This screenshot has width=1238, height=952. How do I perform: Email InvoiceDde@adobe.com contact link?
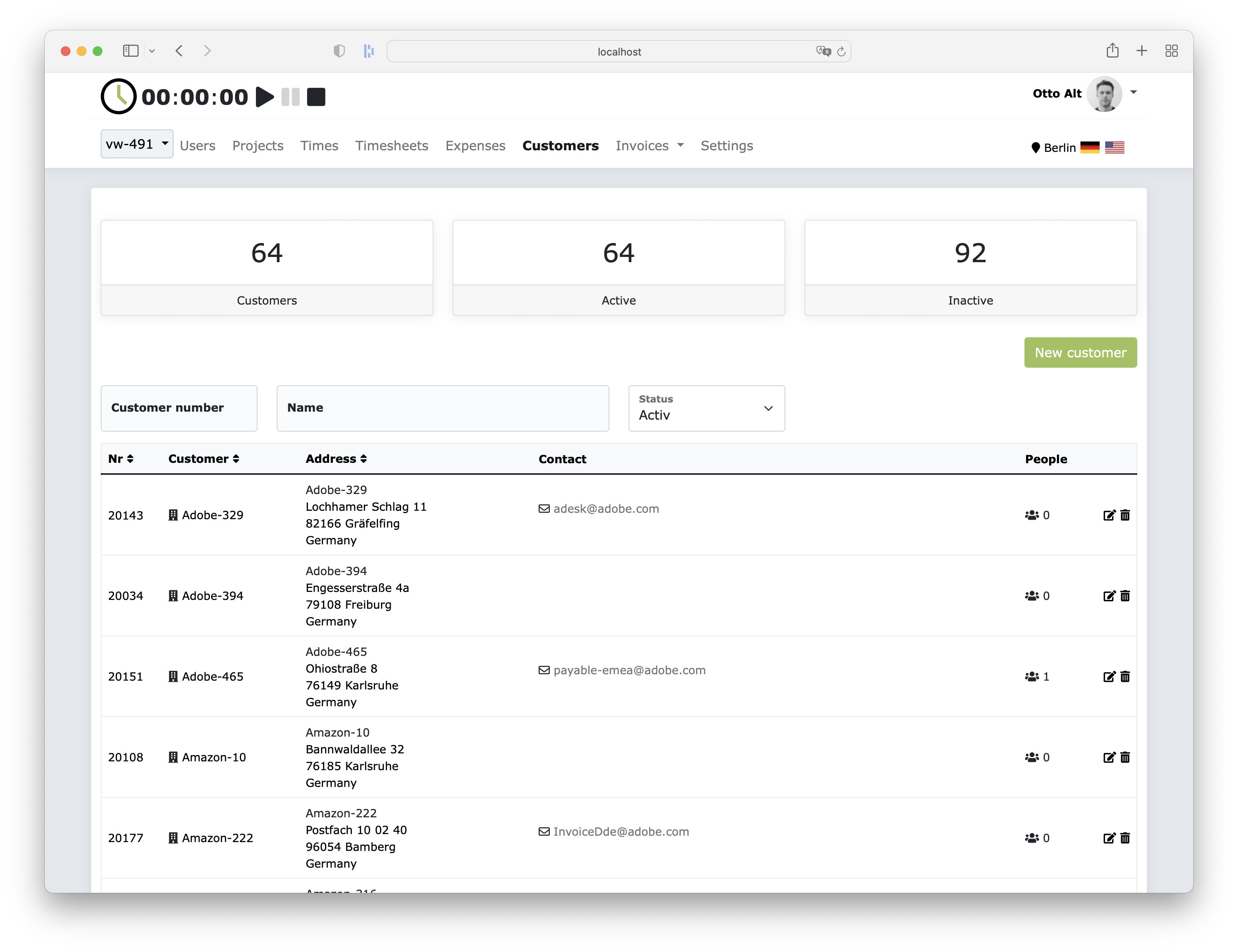pyautogui.click(x=621, y=832)
